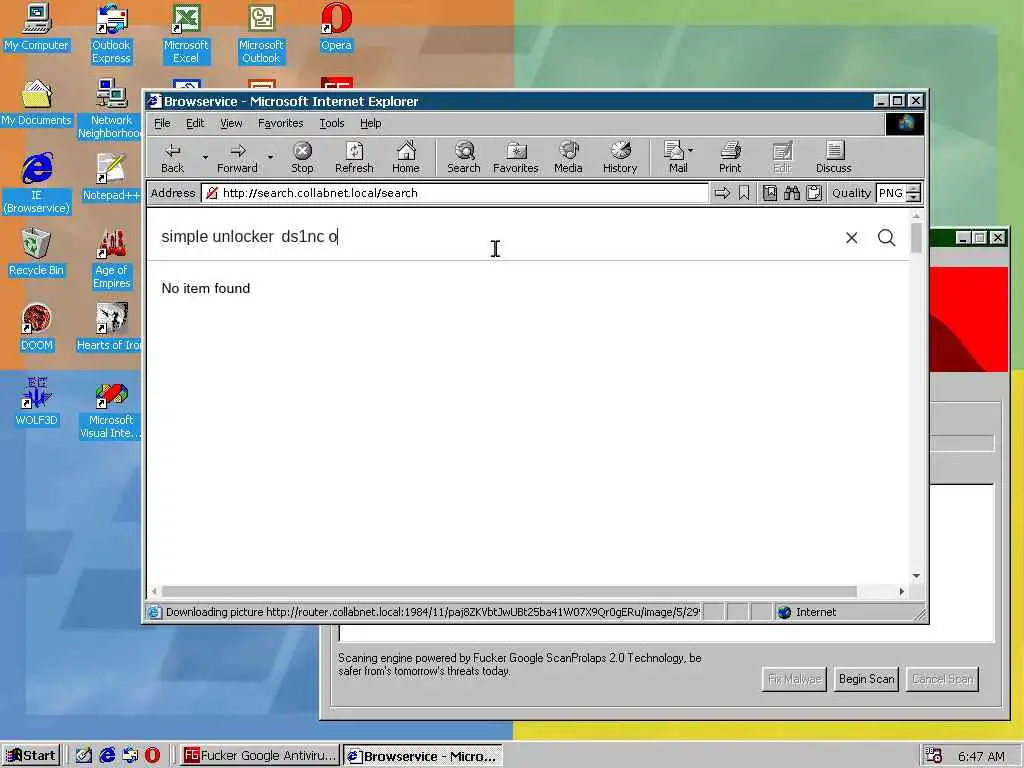
Task: Select the Outlook Express desktop icon
Action: pyautogui.click(x=111, y=34)
